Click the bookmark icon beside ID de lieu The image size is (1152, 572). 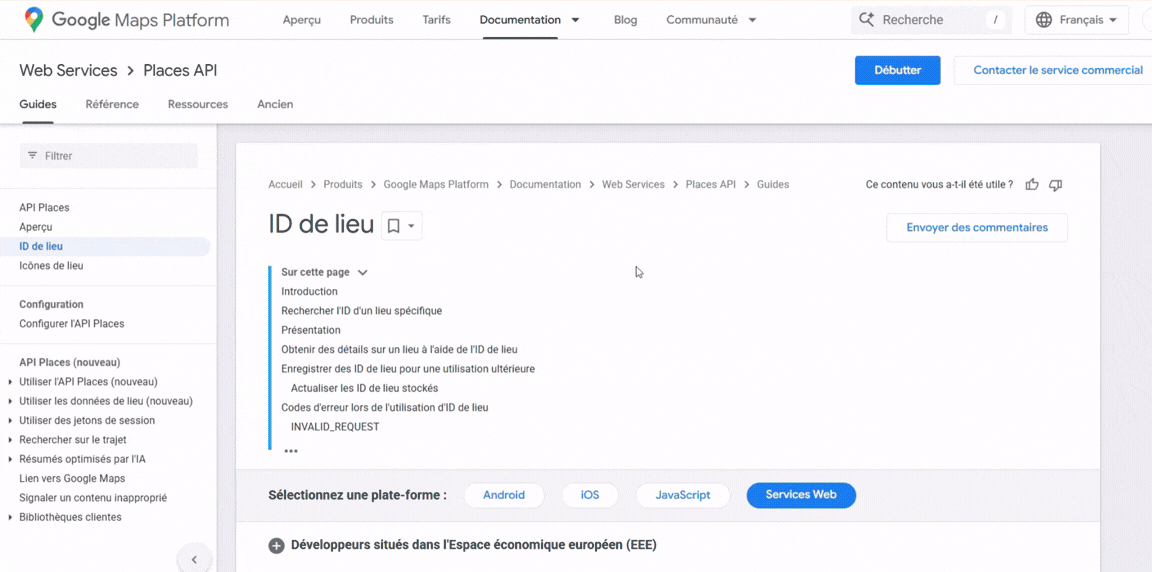point(394,226)
